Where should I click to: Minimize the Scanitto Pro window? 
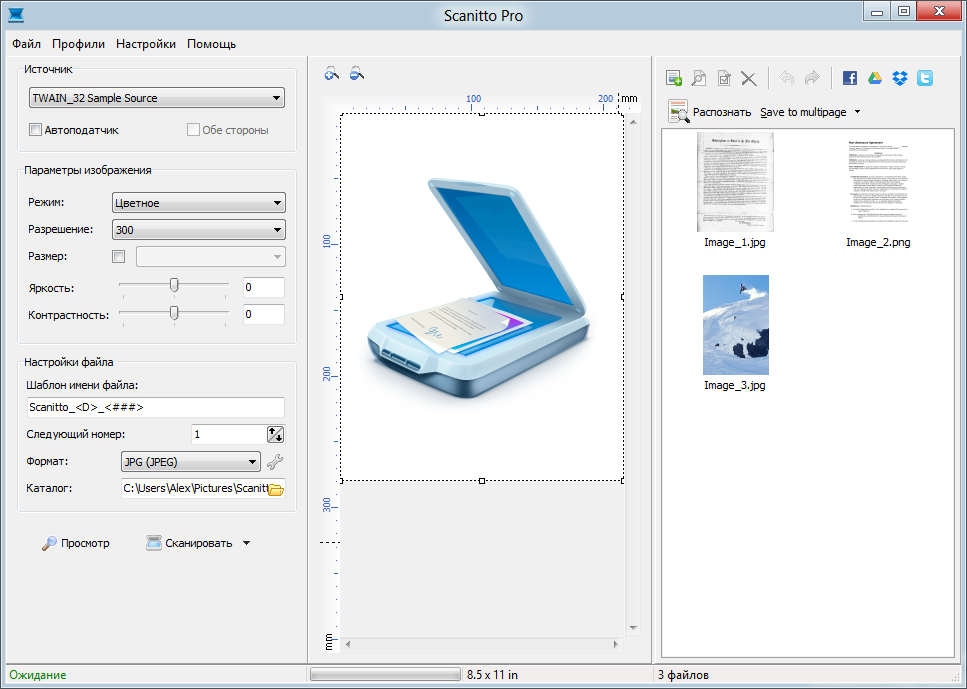point(877,11)
